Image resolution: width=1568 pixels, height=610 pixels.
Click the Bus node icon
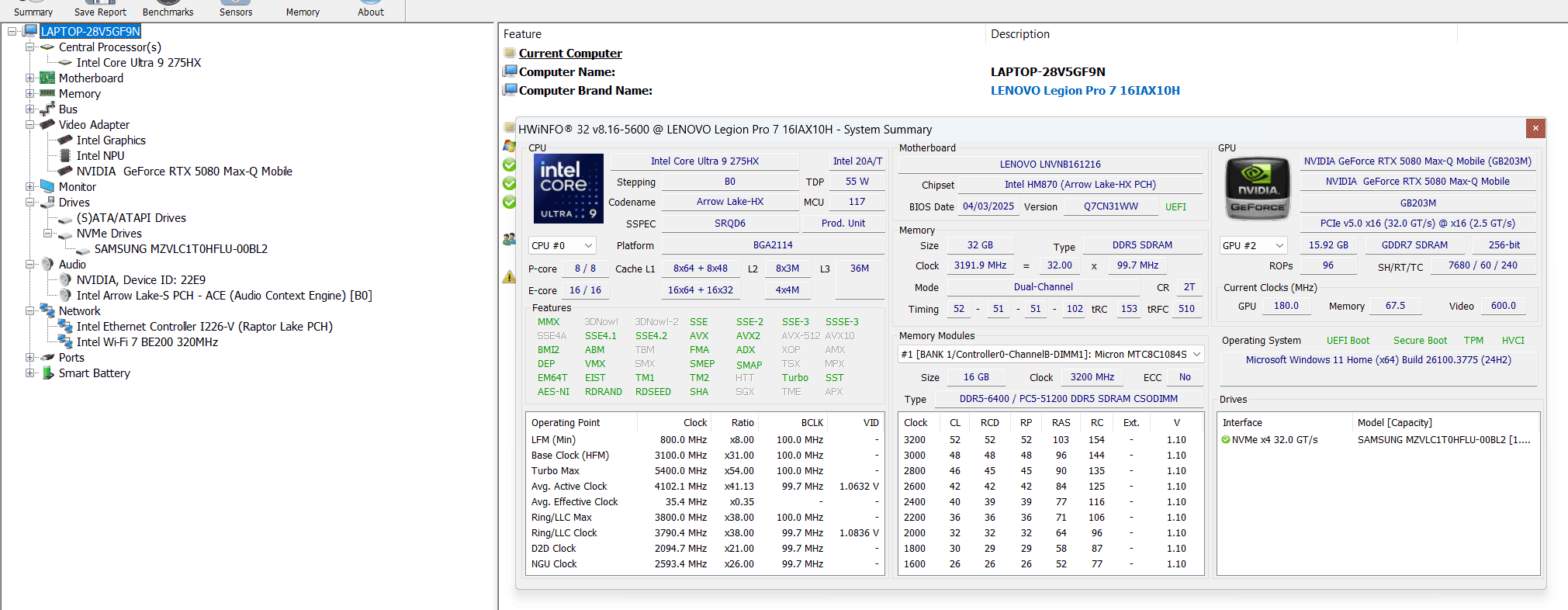47,109
